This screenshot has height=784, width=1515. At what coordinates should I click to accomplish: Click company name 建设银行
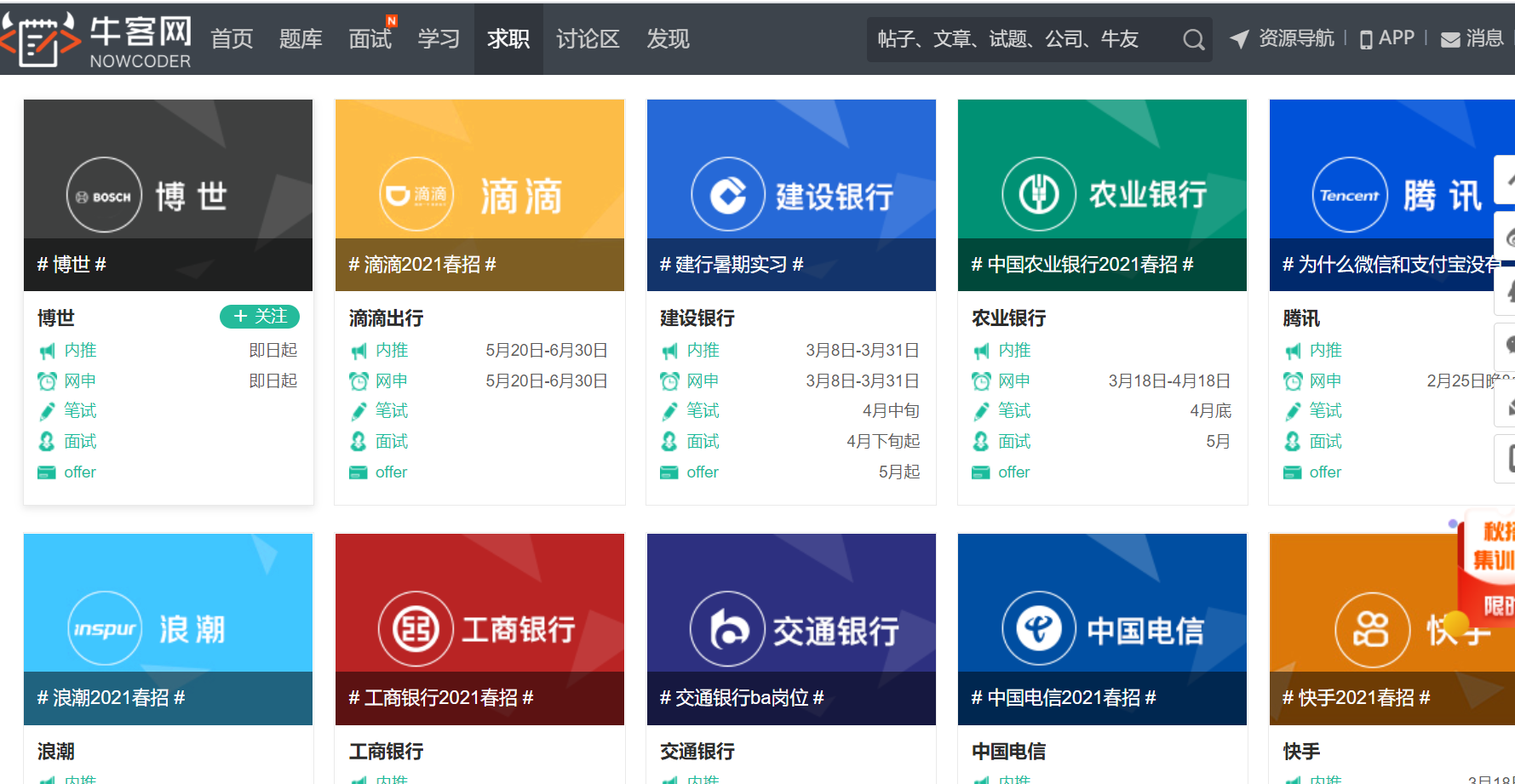click(697, 318)
